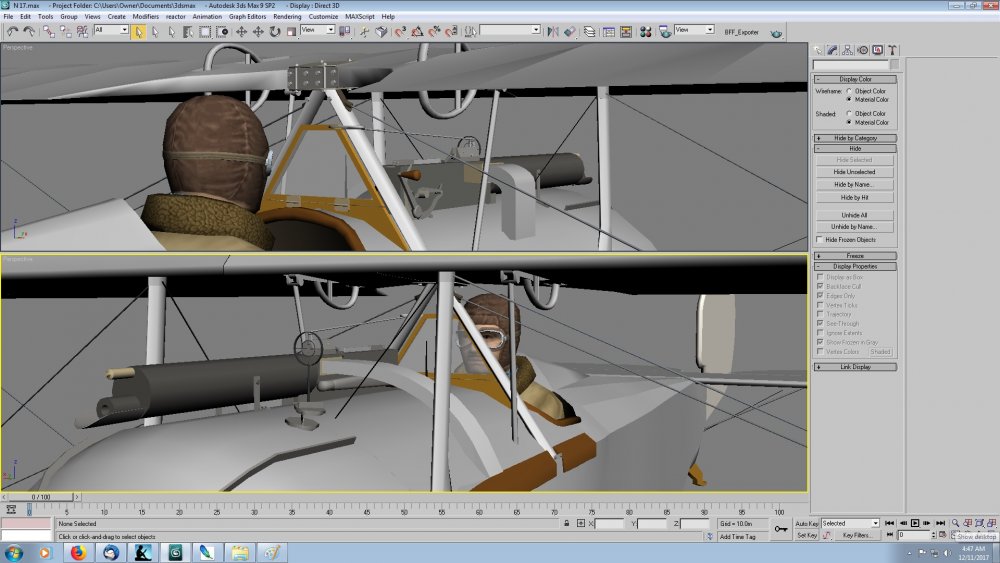Enable Hide Frozen Objects checkbox
The image size is (1000, 563).
pyautogui.click(x=820, y=240)
